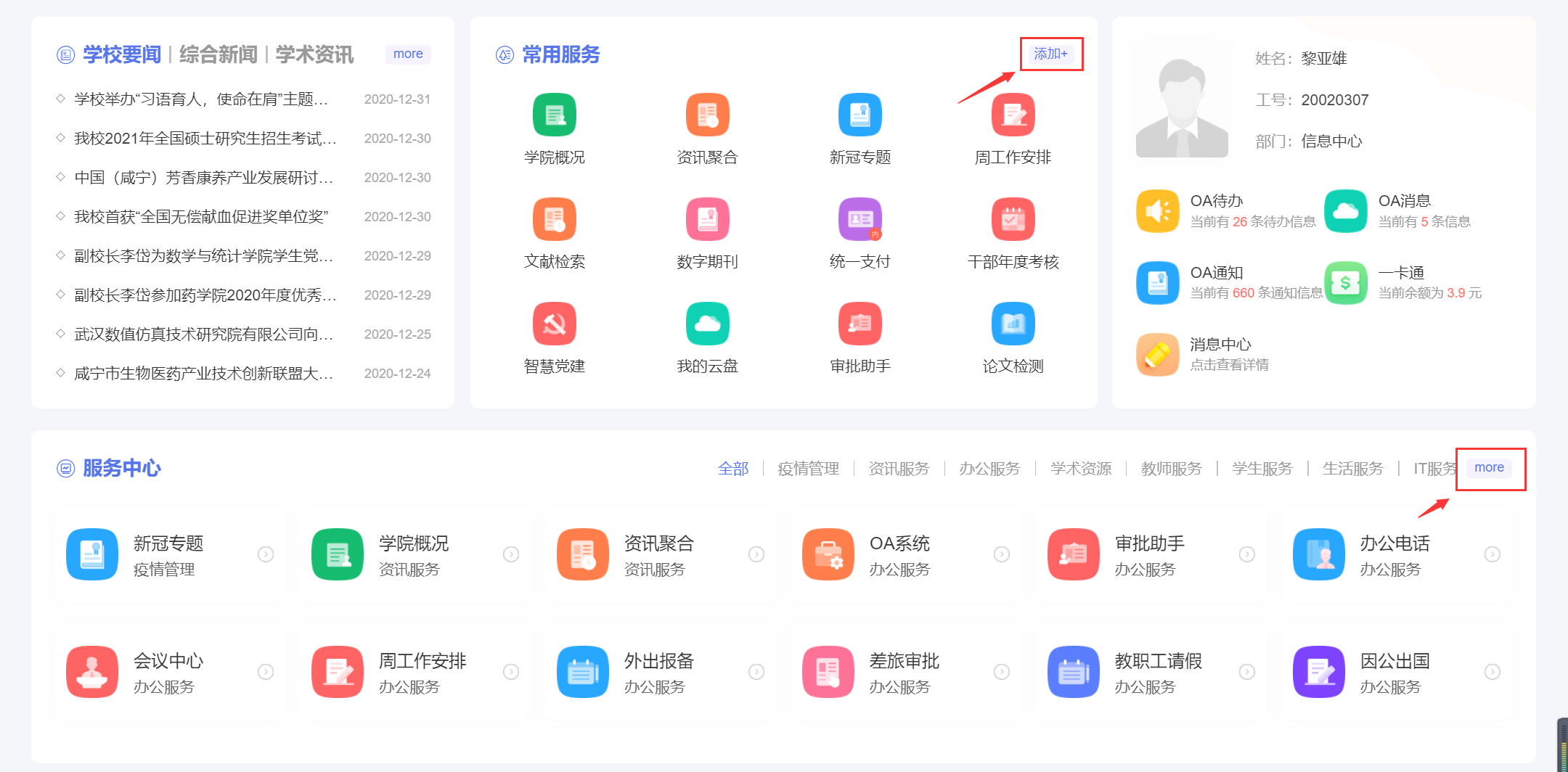Expand arrow on the 办公电话 card
The height and width of the screenshot is (772, 1568).
(1493, 554)
